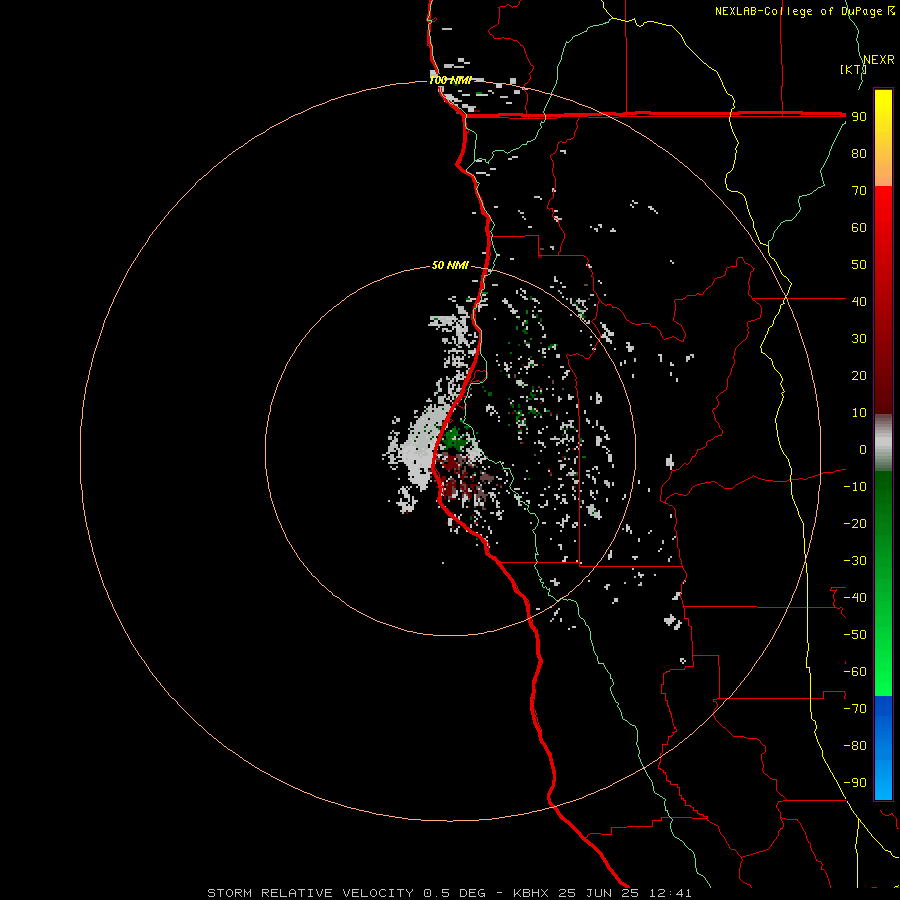Click the positive 10 knot scale label
Image resolution: width=900 pixels, height=900 pixels.
coord(859,413)
